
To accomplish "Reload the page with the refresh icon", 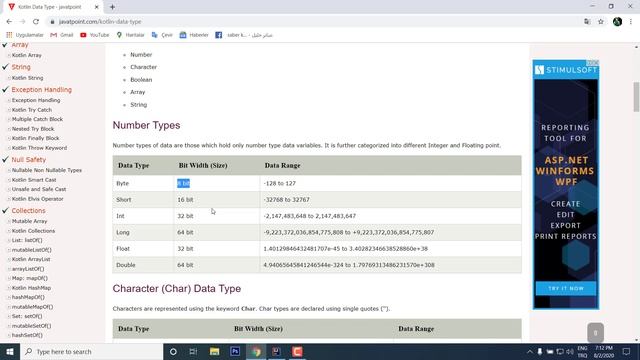I will click(36, 22).
